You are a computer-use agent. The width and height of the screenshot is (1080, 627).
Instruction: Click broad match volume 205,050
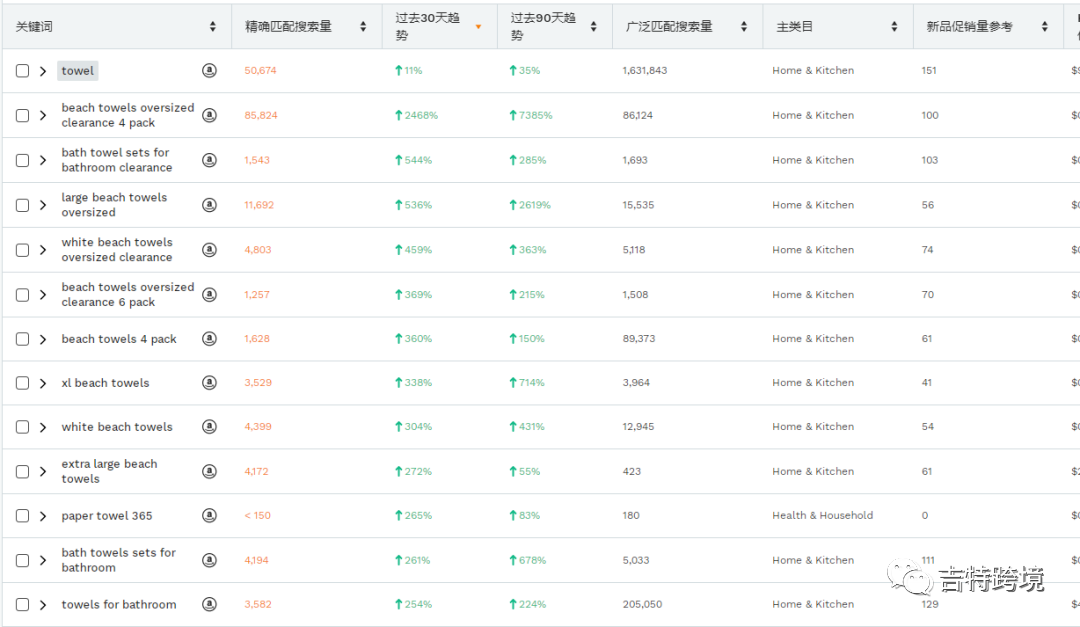click(642, 604)
